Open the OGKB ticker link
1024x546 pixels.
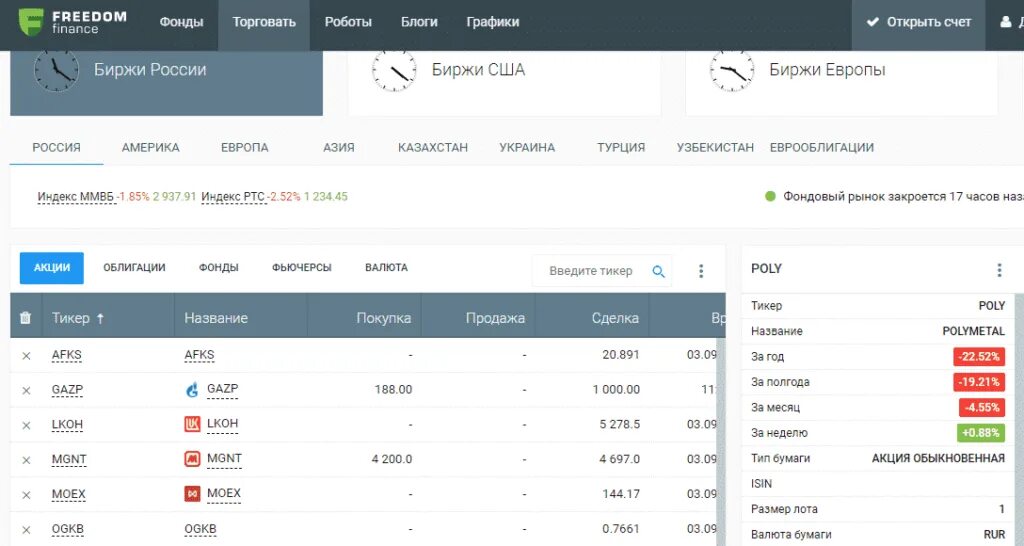point(68,529)
